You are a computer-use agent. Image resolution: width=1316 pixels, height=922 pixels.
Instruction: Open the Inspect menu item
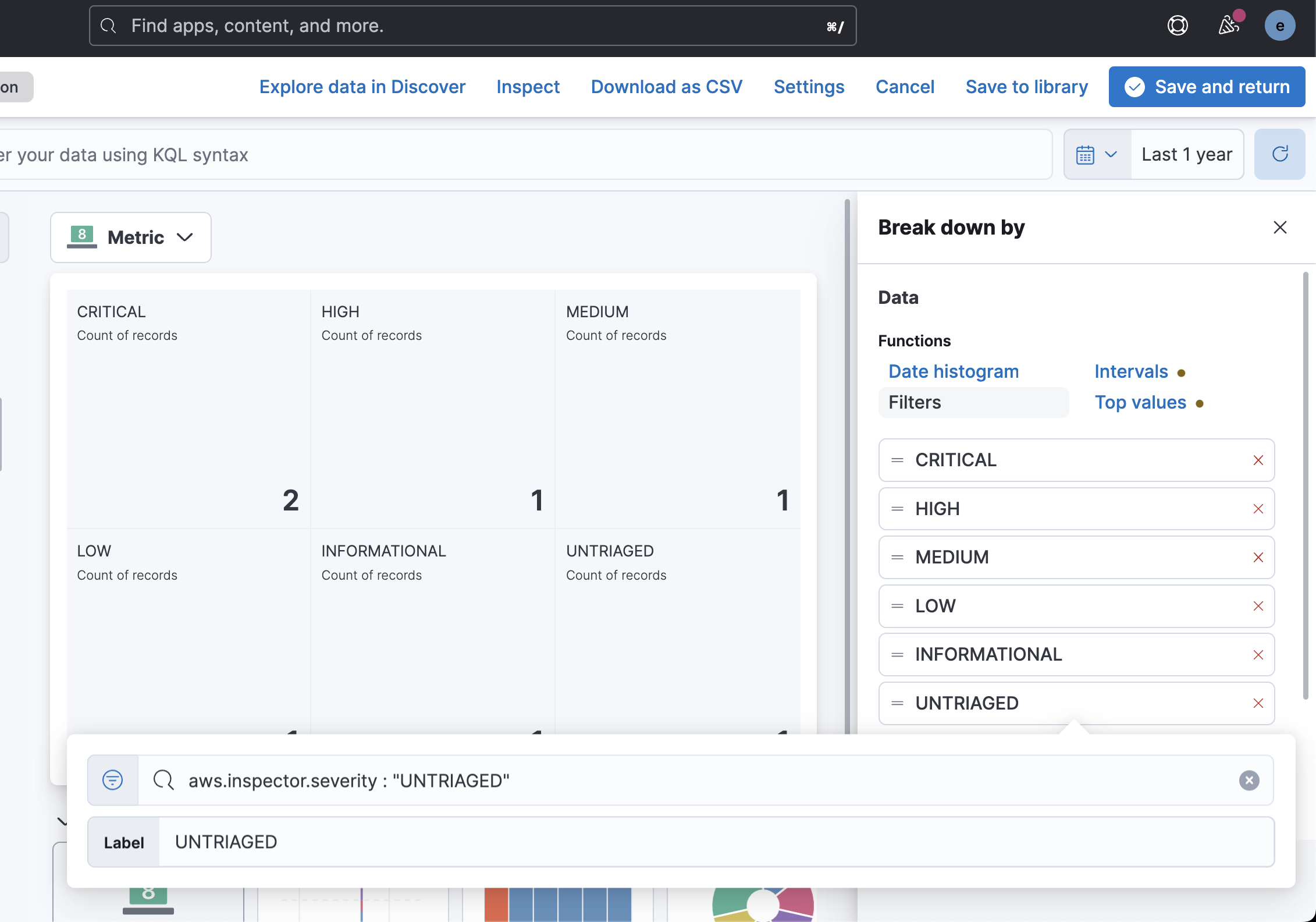tap(528, 87)
